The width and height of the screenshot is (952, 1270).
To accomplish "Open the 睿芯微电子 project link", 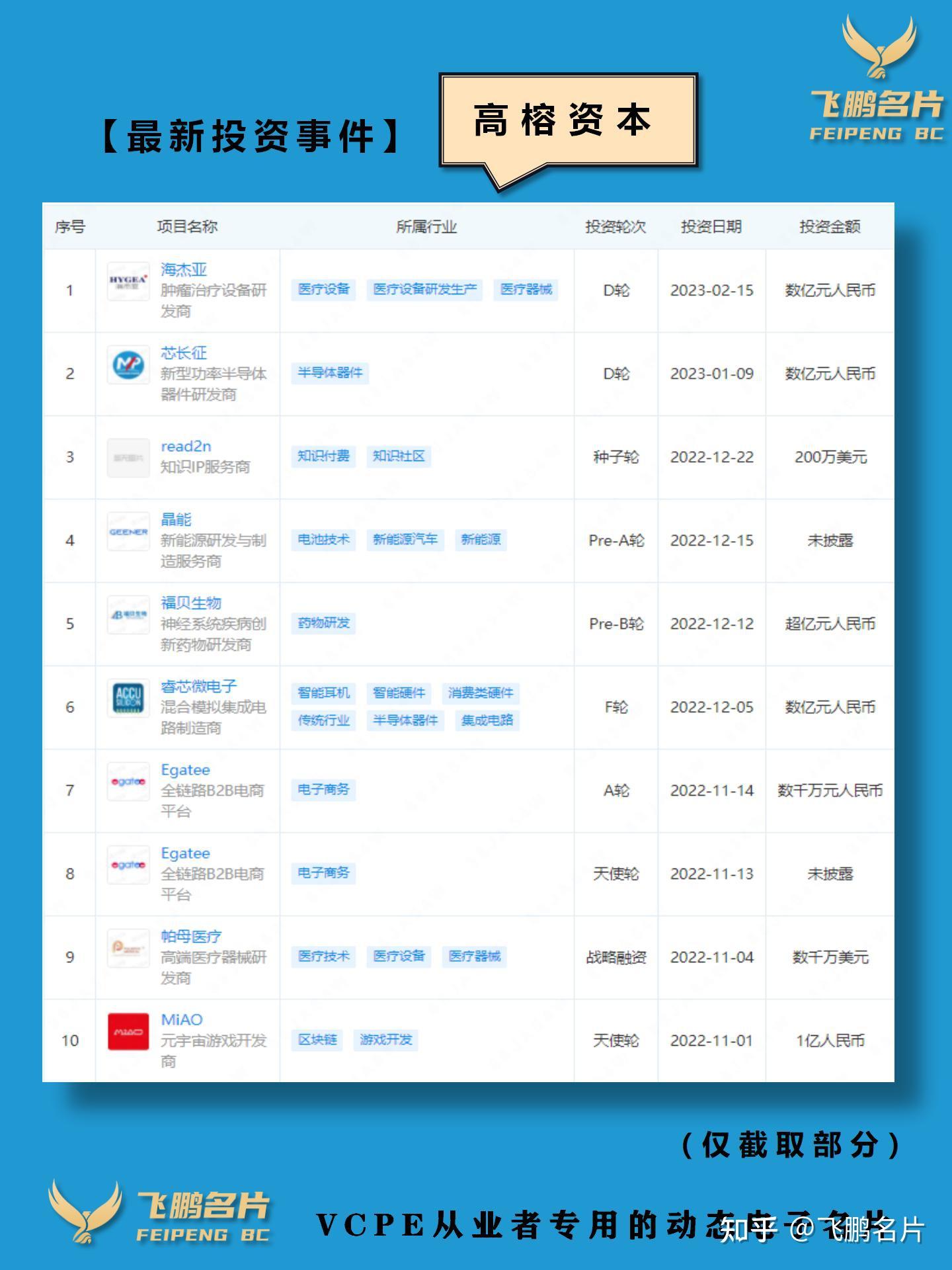I will pyautogui.click(x=198, y=687).
